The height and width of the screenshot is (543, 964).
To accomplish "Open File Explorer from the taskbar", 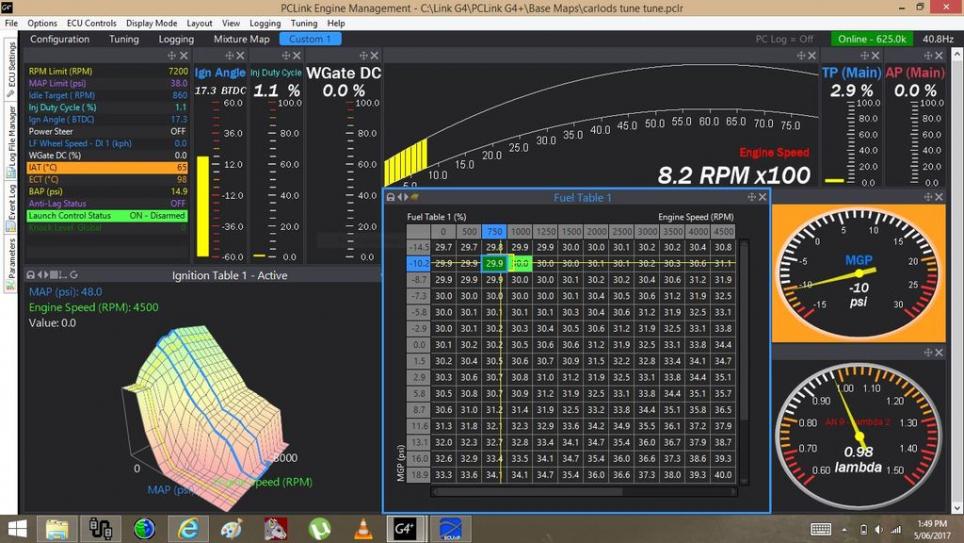I will [x=57, y=529].
